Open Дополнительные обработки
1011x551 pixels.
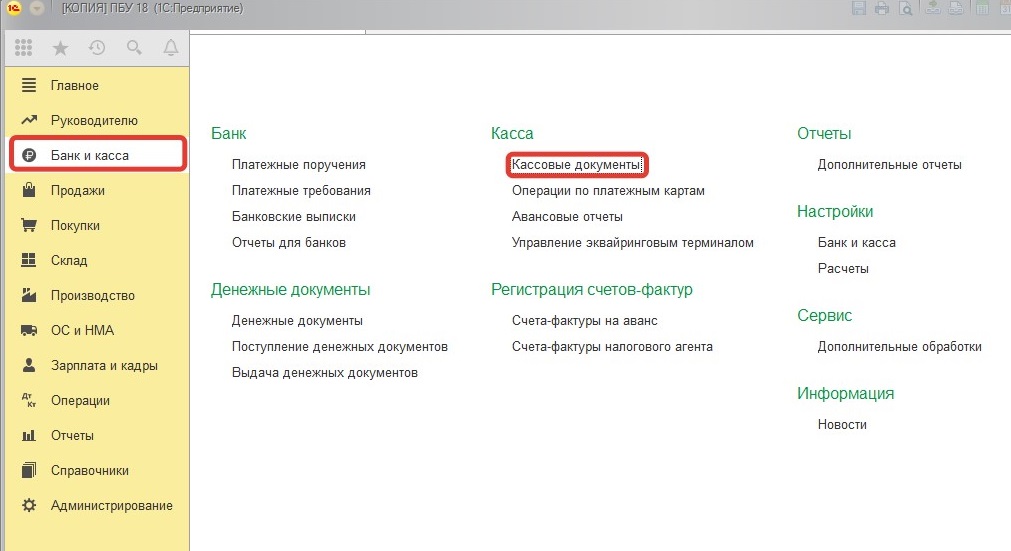coord(899,346)
